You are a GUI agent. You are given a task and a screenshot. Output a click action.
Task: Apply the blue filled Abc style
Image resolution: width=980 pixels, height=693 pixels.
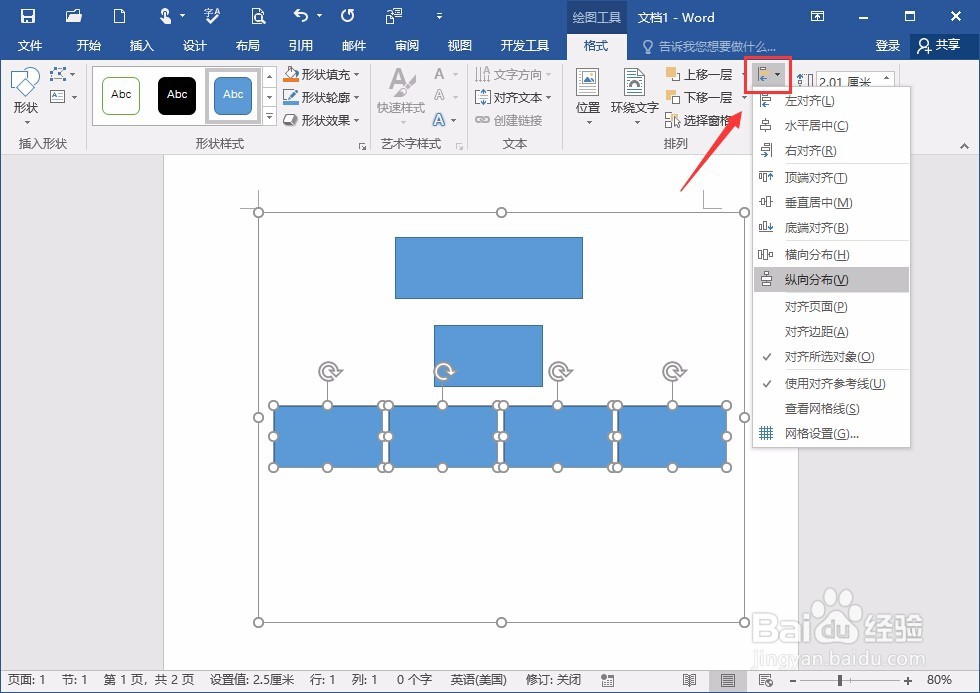[x=233, y=95]
